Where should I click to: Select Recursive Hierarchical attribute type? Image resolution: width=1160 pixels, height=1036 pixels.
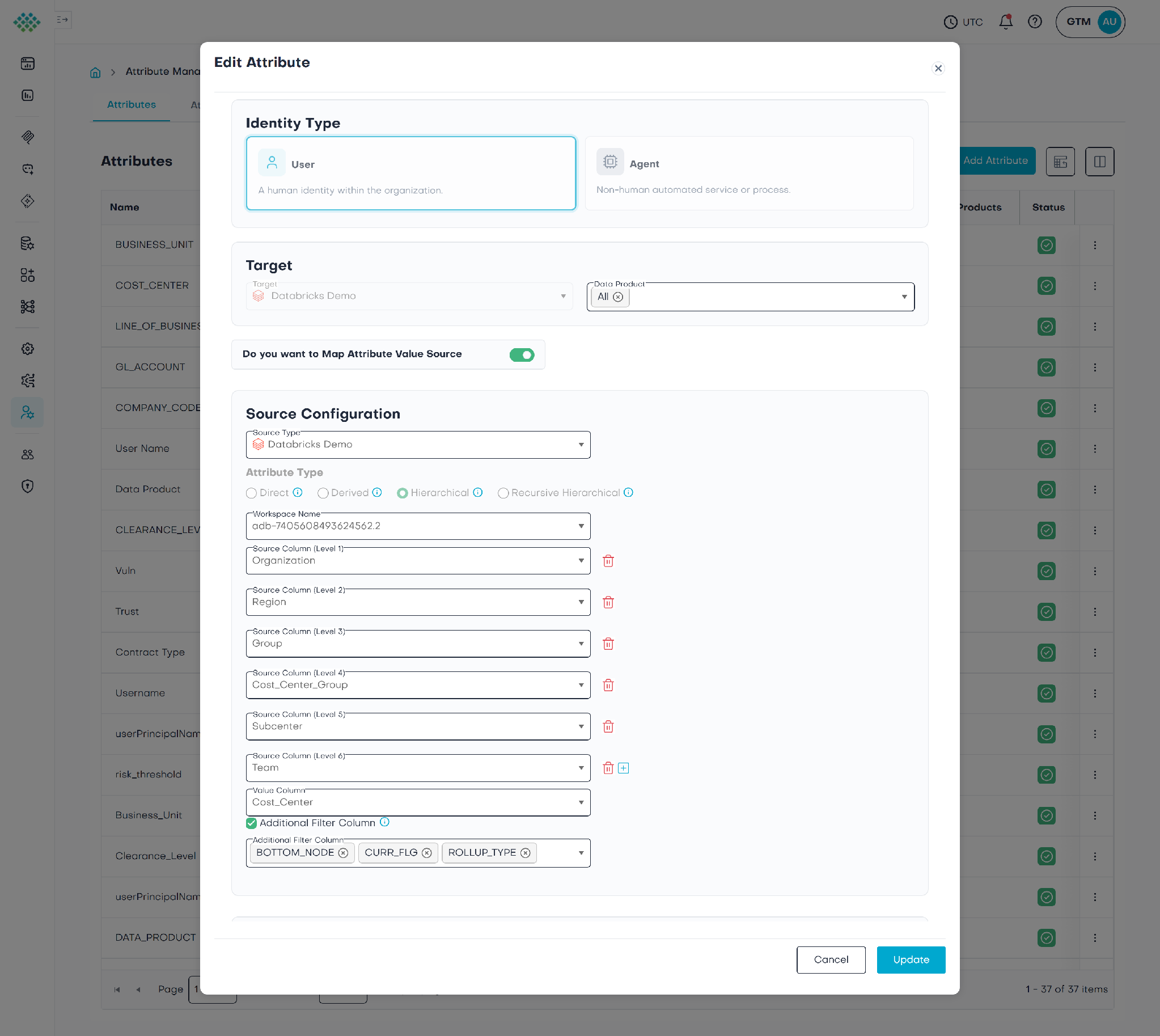[503, 493]
